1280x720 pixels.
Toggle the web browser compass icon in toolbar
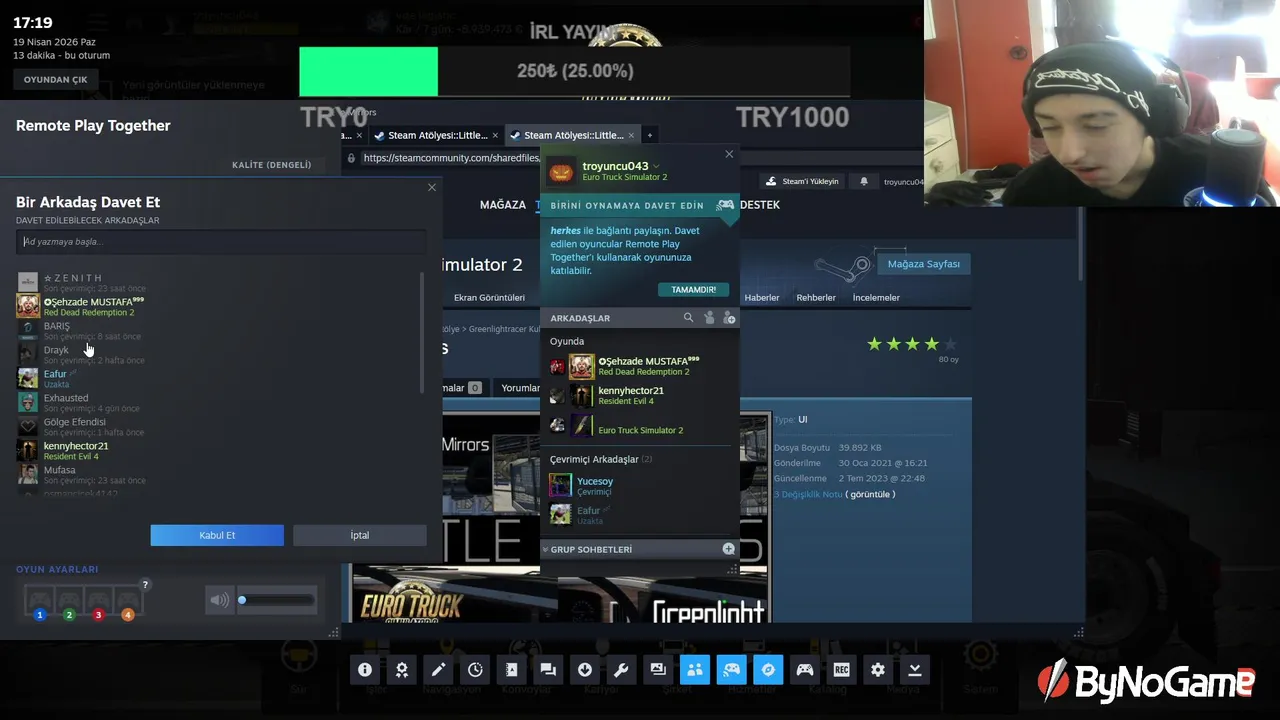(x=768, y=670)
